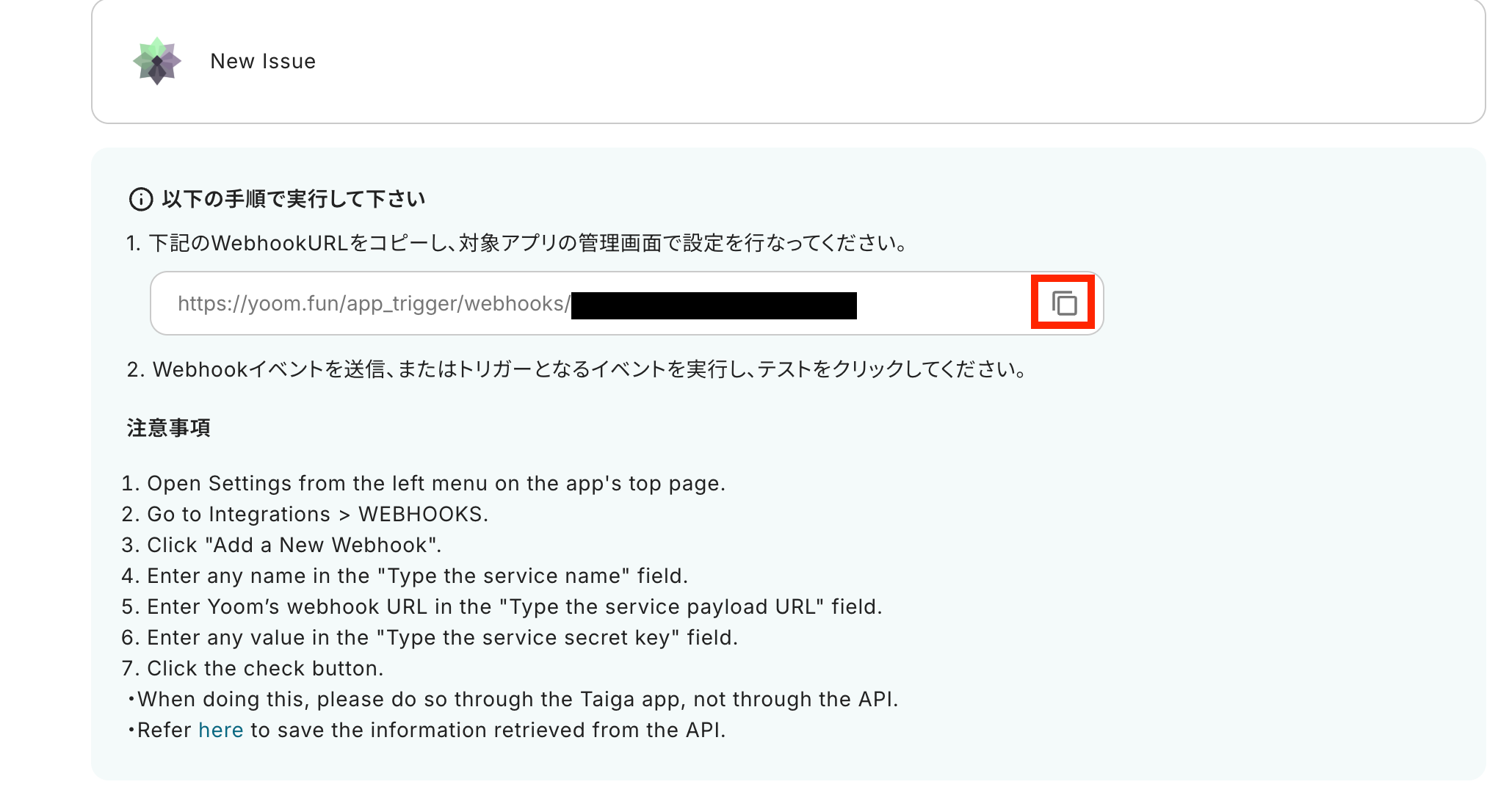Viewport: 1498px width, 812px height.
Task: Click the note about using the Taiga app
Action: [x=513, y=699]
